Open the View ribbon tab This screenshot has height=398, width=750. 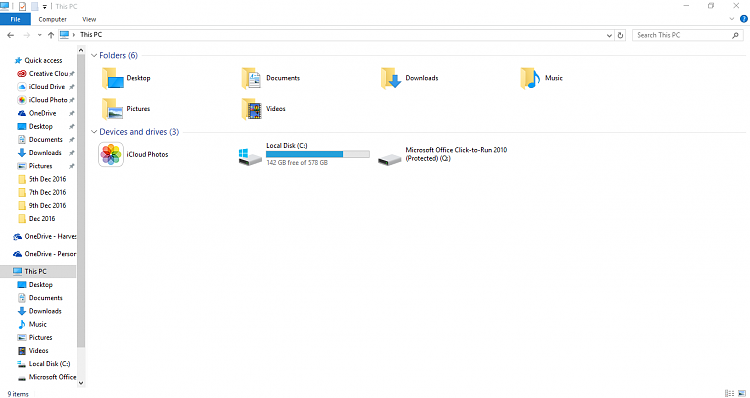[89, 19]
